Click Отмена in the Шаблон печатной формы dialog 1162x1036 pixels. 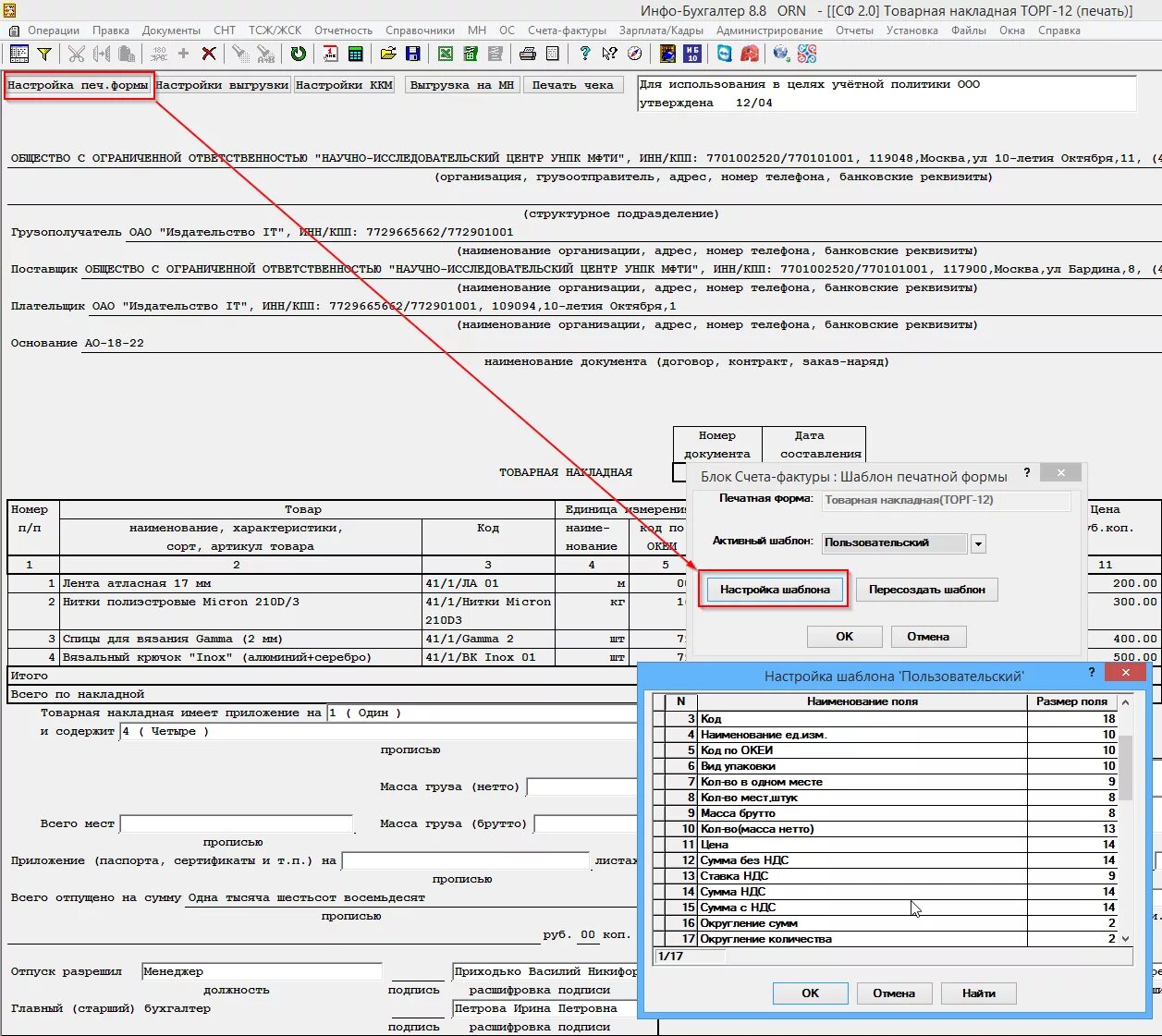click(x=928, y=637)
